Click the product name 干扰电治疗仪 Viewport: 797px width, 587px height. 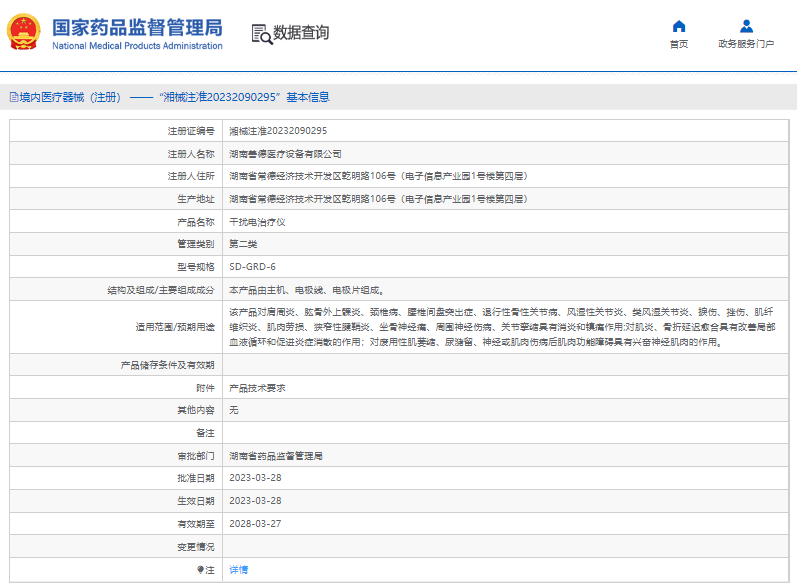pos(257,221)
